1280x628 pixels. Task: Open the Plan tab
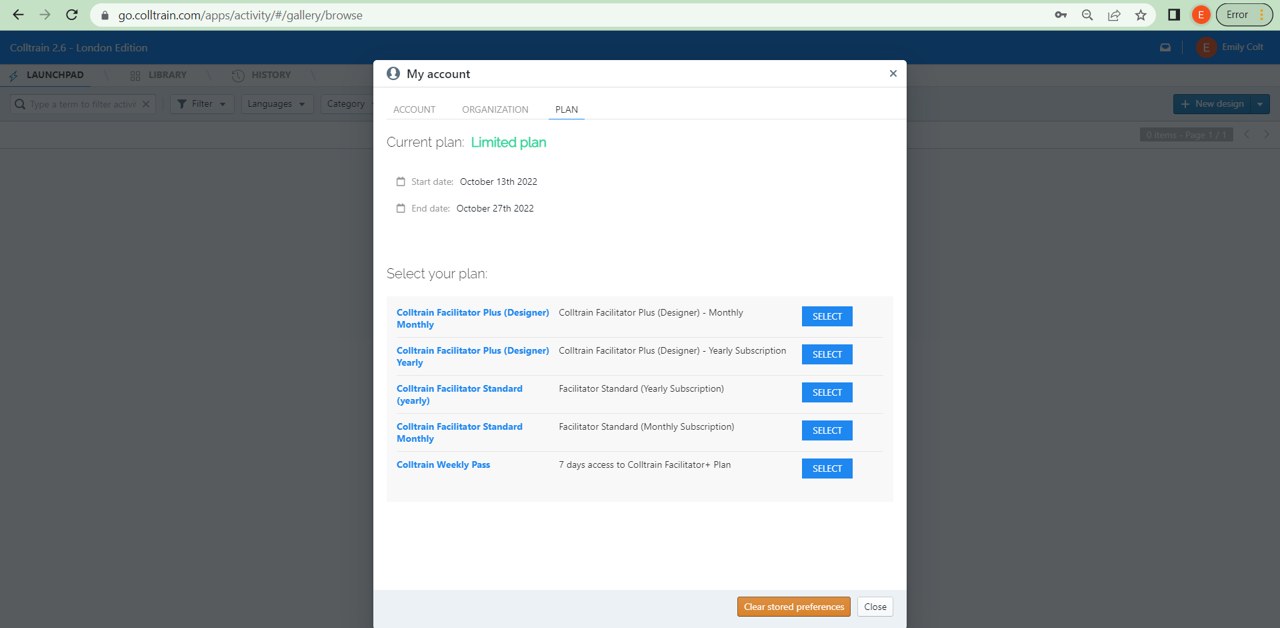[x=566, y=109]
